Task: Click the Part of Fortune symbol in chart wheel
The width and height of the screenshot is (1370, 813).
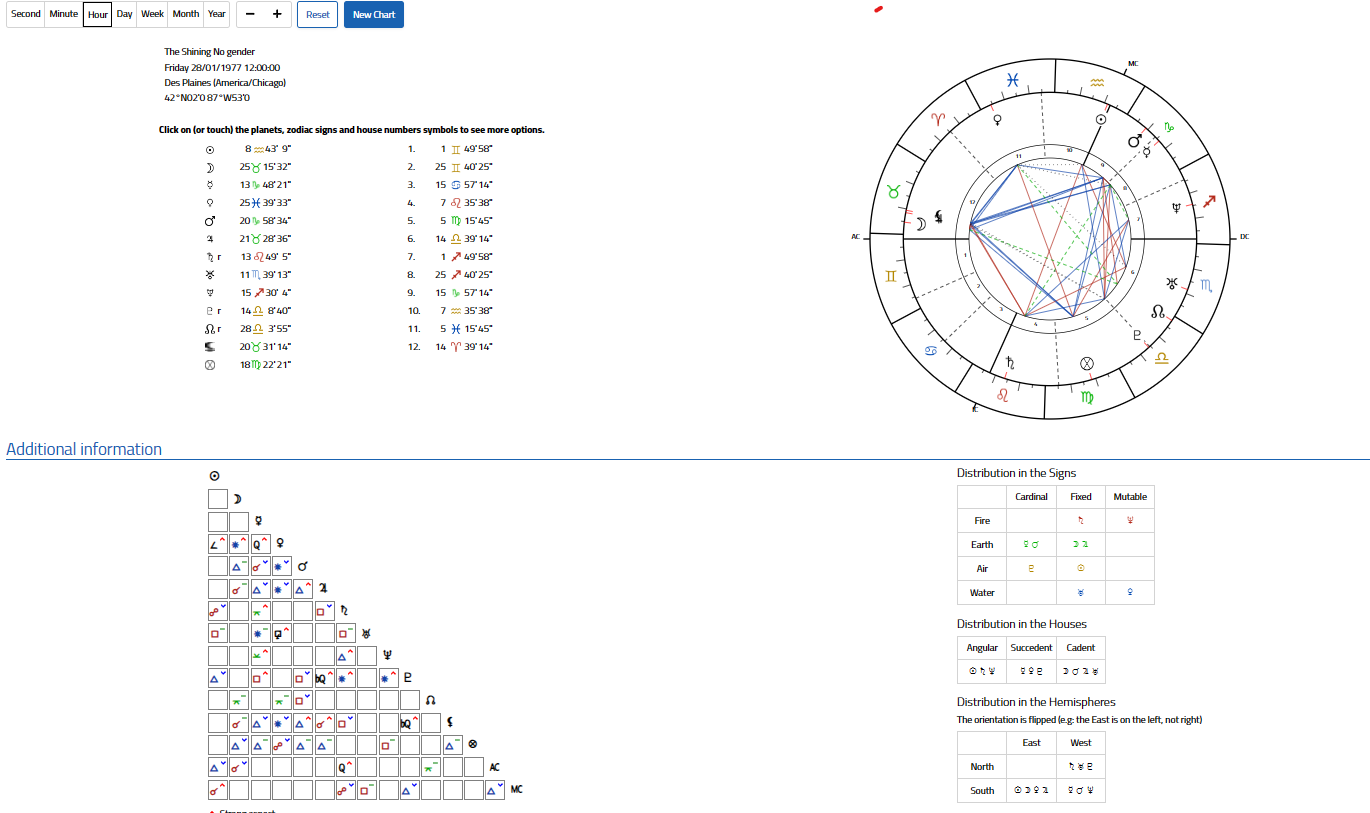Action: tap(1087, 364)
